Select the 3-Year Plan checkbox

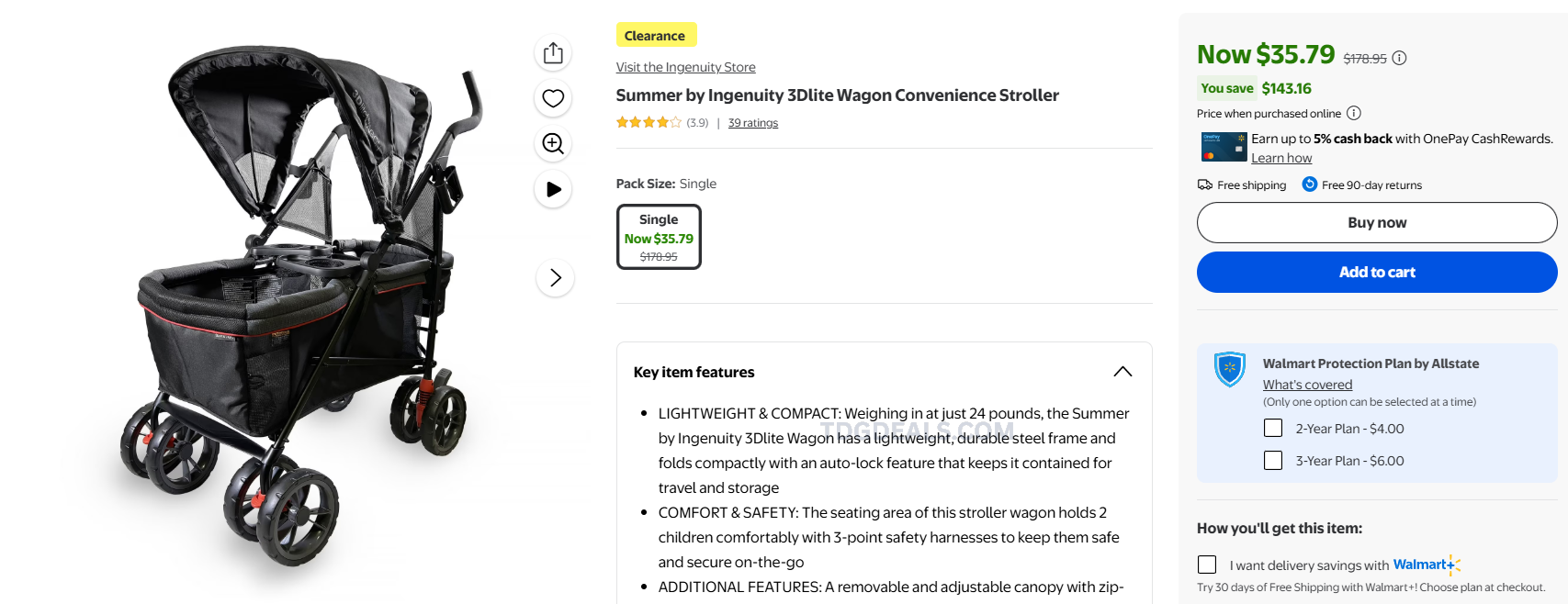[x=1273, y=461]
